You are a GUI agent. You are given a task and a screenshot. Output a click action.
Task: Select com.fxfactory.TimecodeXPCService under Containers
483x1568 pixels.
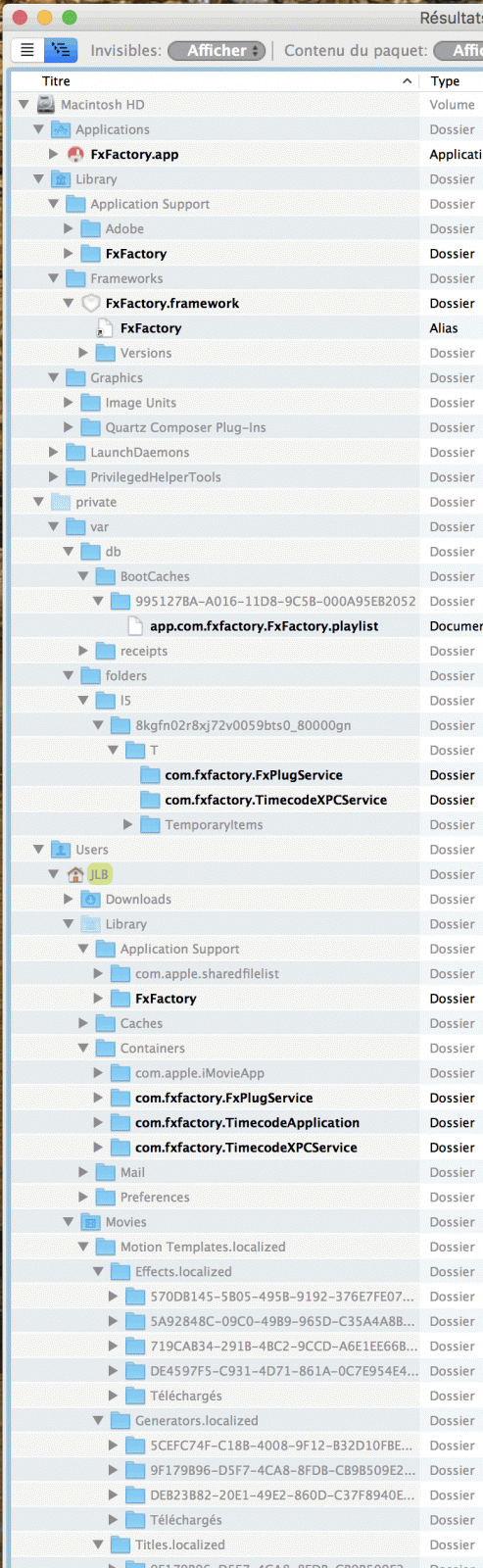[245, 1148]
